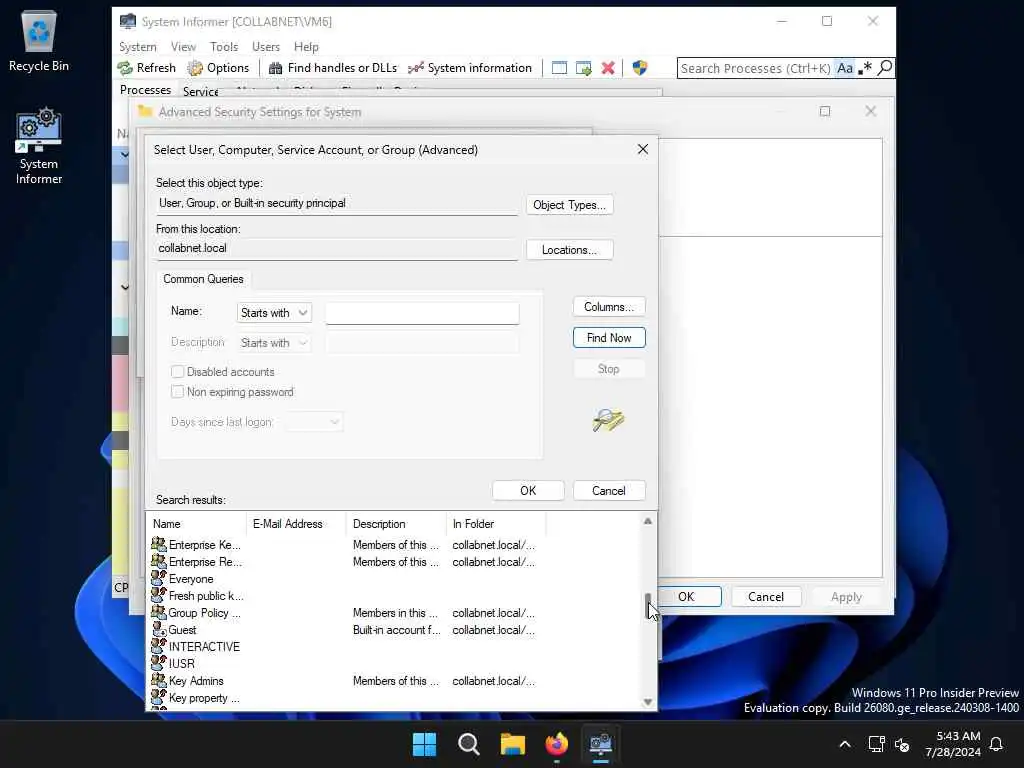Open the View menu

[183, 46]
